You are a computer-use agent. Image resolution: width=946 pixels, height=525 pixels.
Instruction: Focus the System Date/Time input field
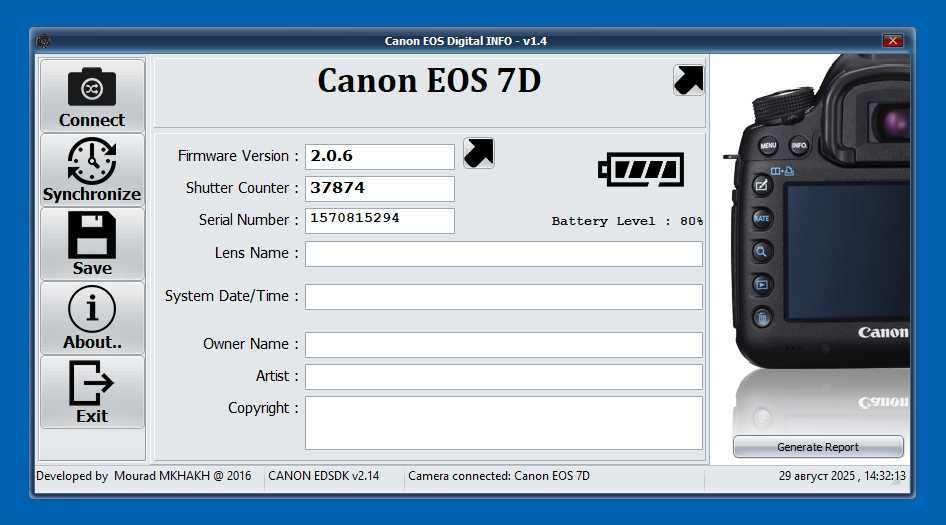click(x=504, y=297)
